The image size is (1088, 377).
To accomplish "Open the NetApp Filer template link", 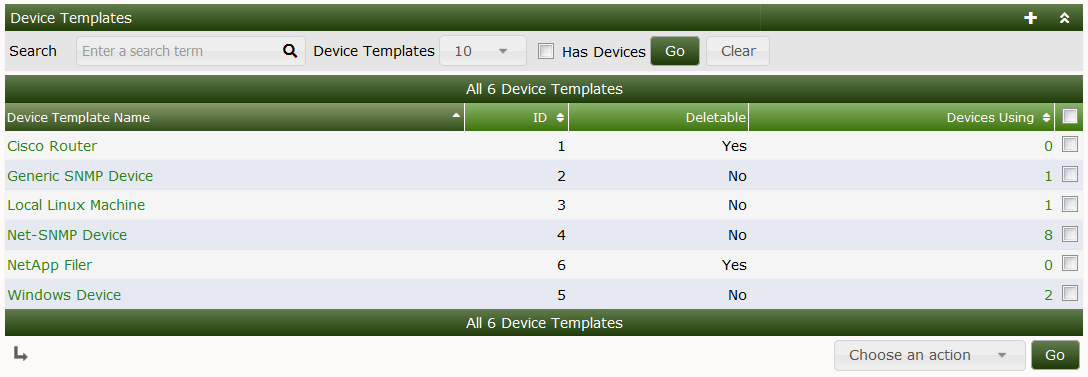I will [x=49, y=265].
